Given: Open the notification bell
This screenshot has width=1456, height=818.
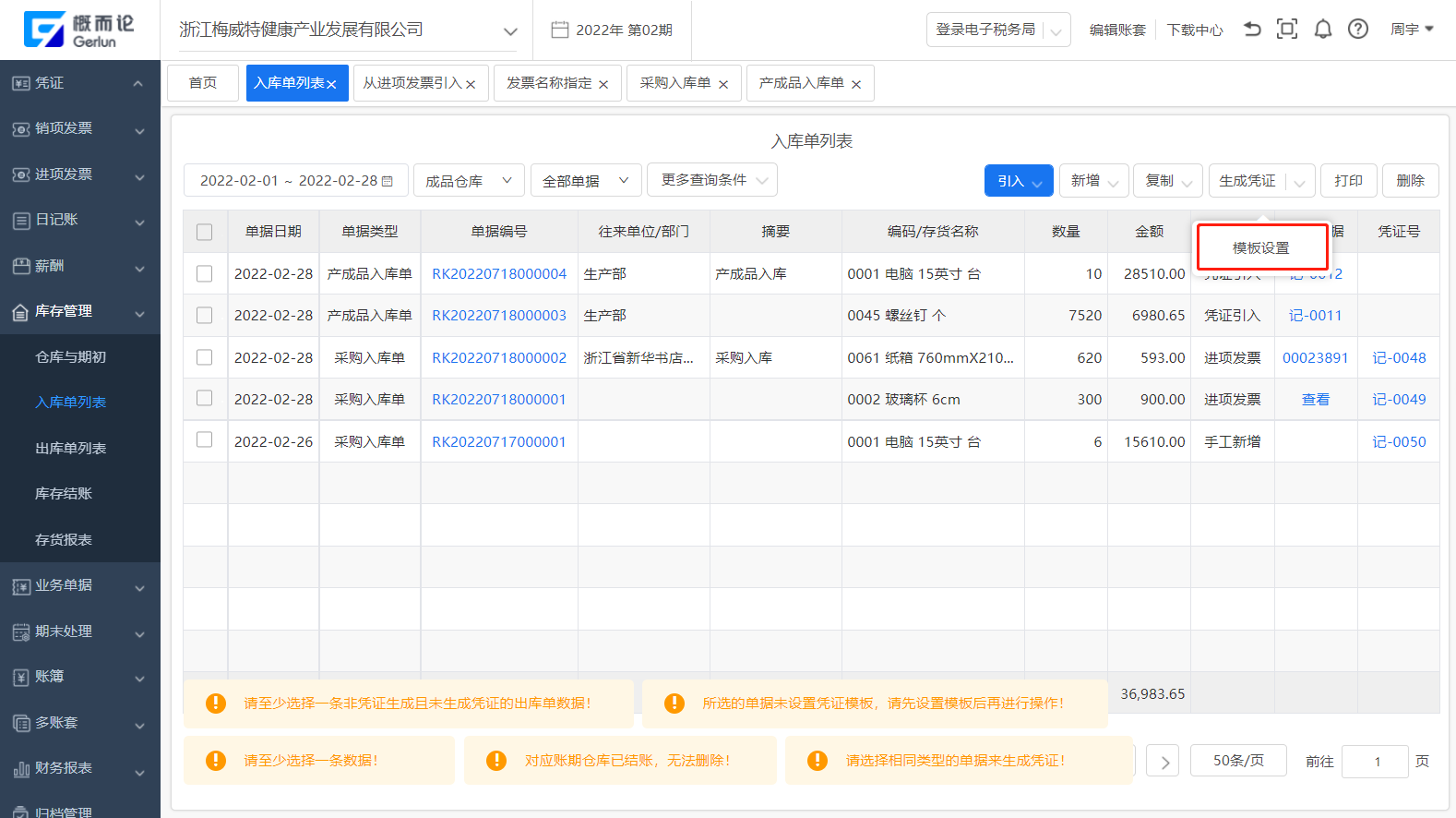Looking at the screenshot, I should [1323, 29].
